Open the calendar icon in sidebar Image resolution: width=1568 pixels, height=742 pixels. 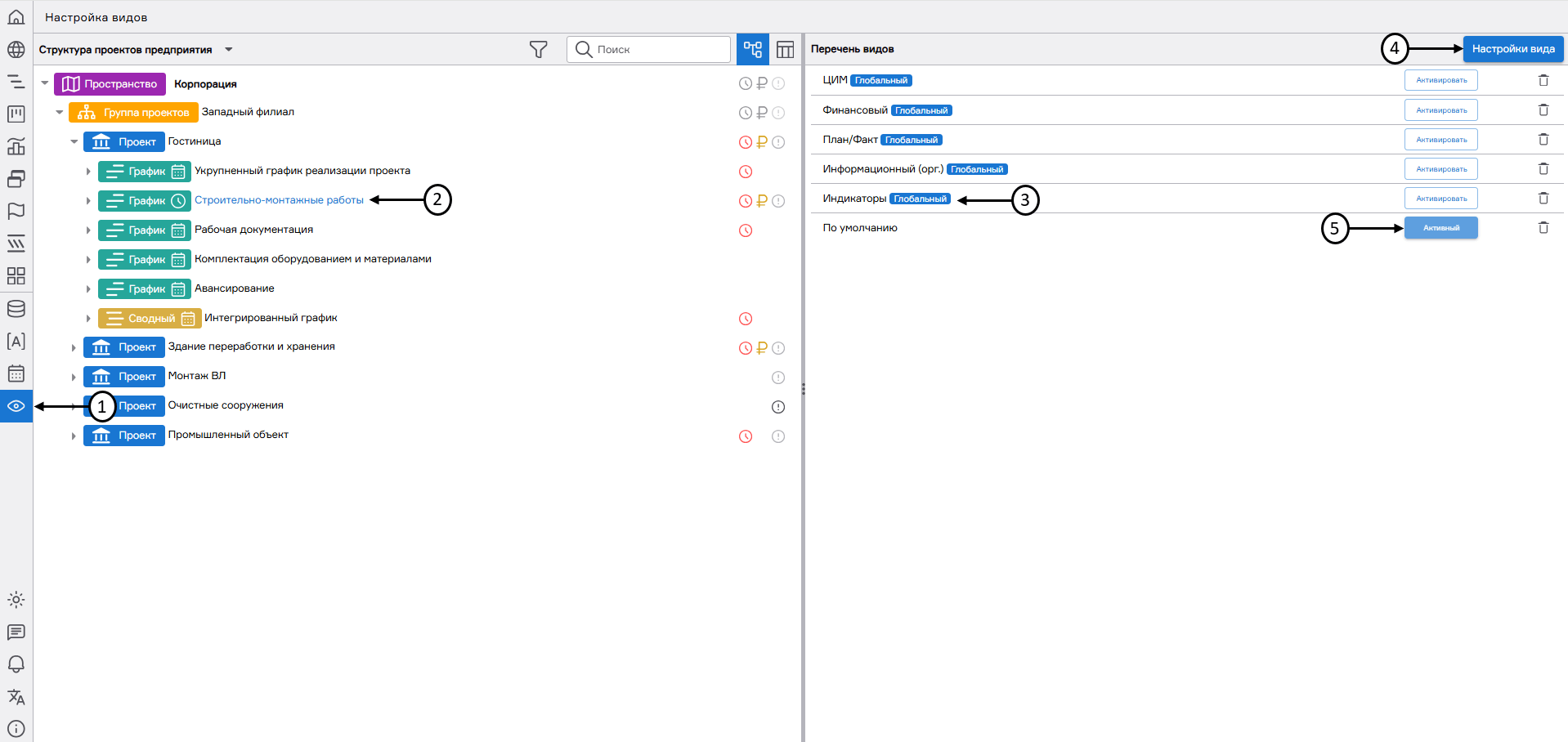16,373
